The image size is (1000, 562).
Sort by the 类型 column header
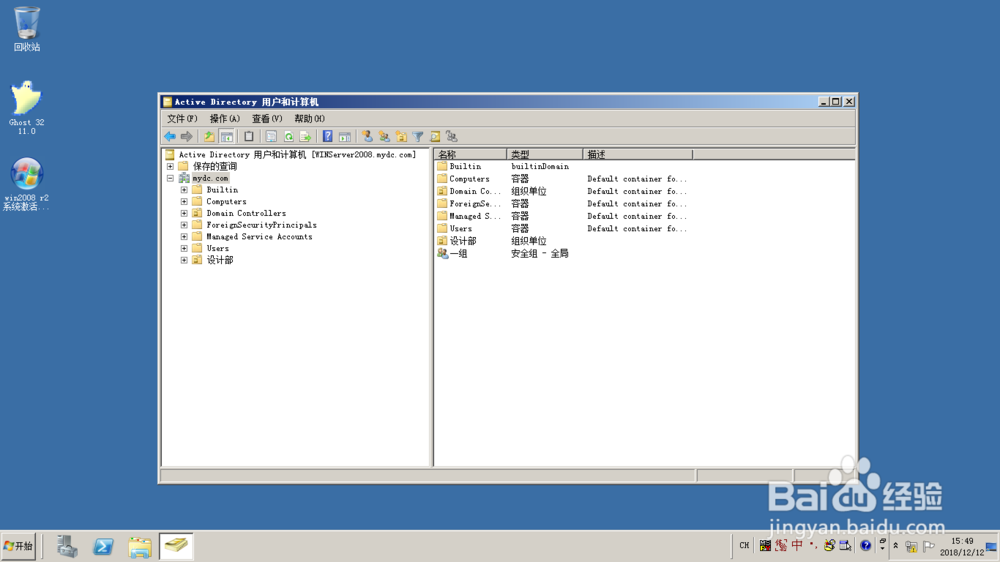(x=545, y=154)
